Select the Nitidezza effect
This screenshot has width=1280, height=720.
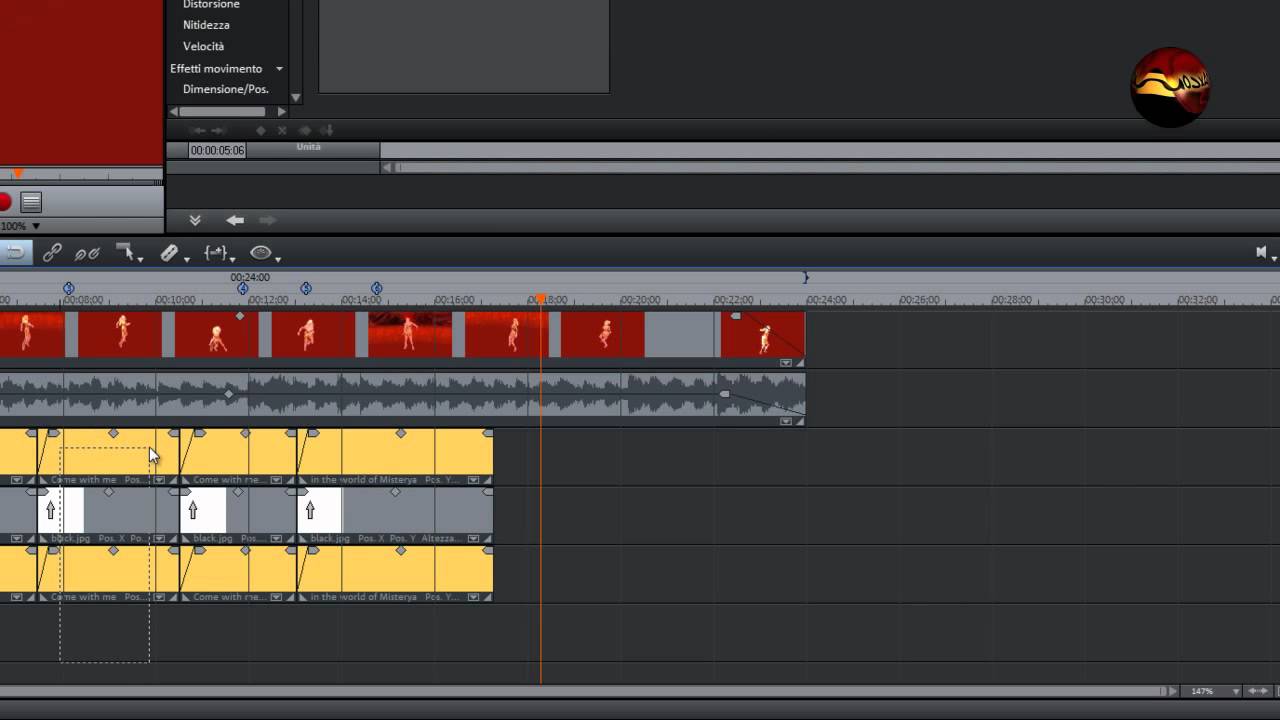pyautogui.click(x=206, y=25)
